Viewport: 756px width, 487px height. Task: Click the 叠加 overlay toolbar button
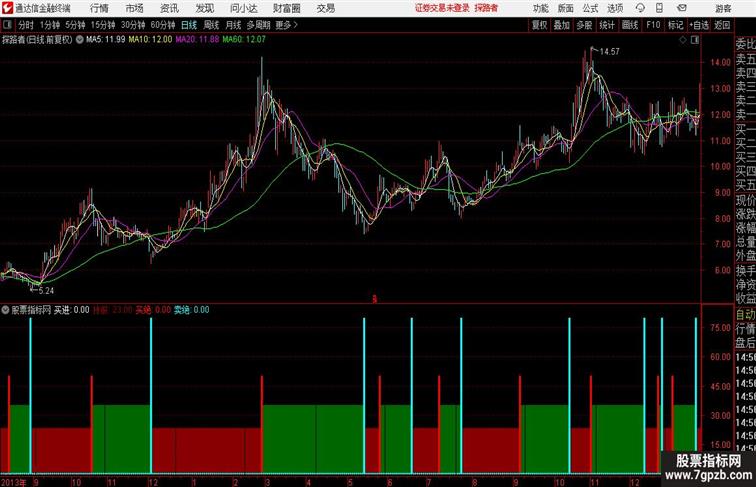562,25
